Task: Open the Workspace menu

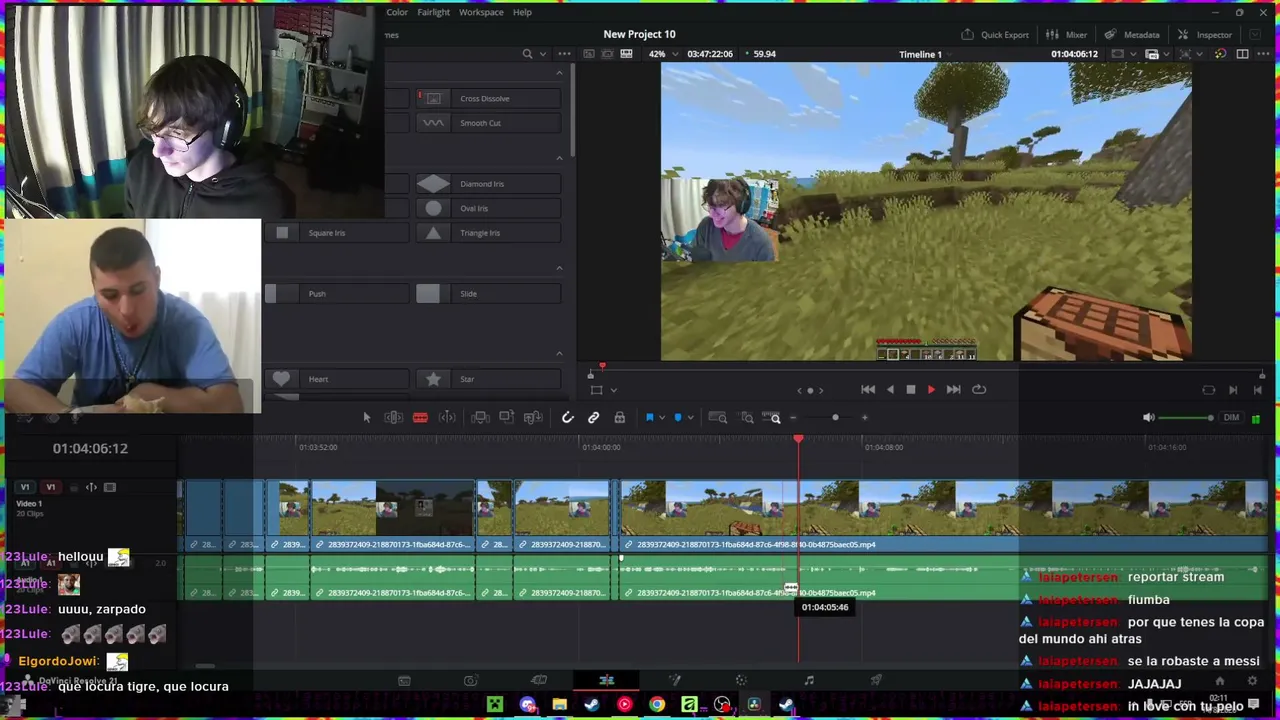Action: coord(481,12)
